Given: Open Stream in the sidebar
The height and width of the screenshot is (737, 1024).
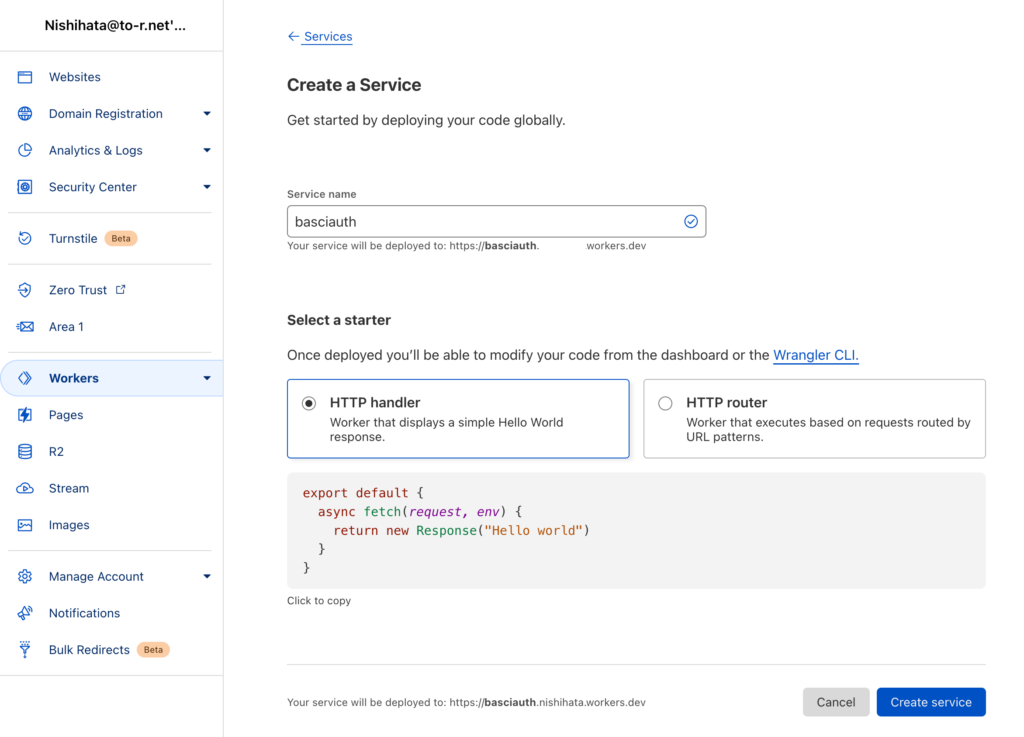Looking at the screenshot, I should [x=69, y=488].
